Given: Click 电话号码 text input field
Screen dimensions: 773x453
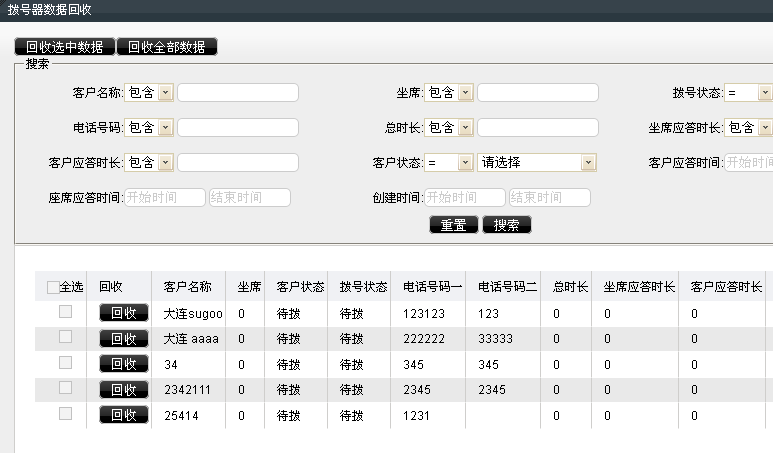Looking at the screenshot, I should [237, 128].
